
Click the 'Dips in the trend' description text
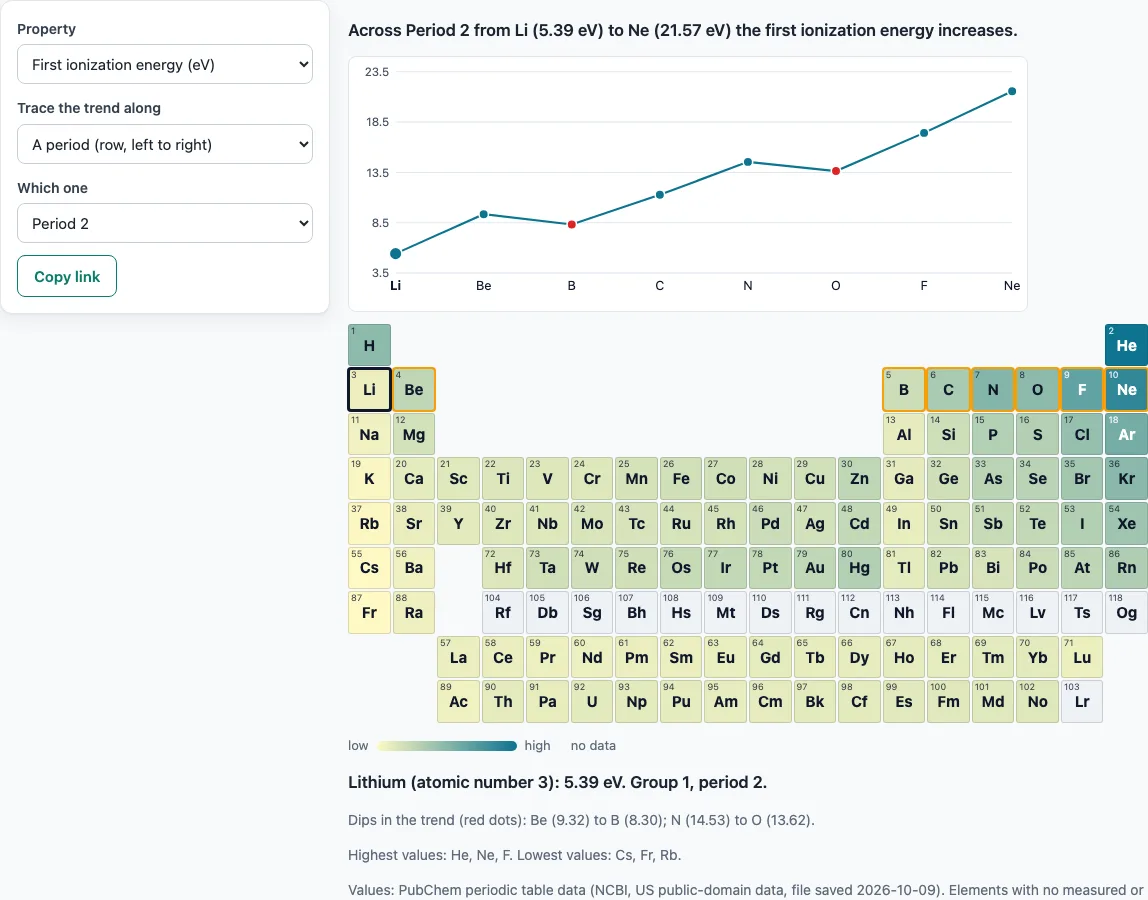point(581,819)
